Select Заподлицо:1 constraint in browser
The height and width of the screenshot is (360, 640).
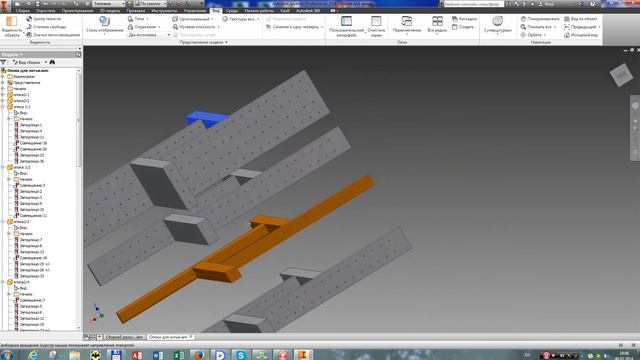tap(29, 125)
